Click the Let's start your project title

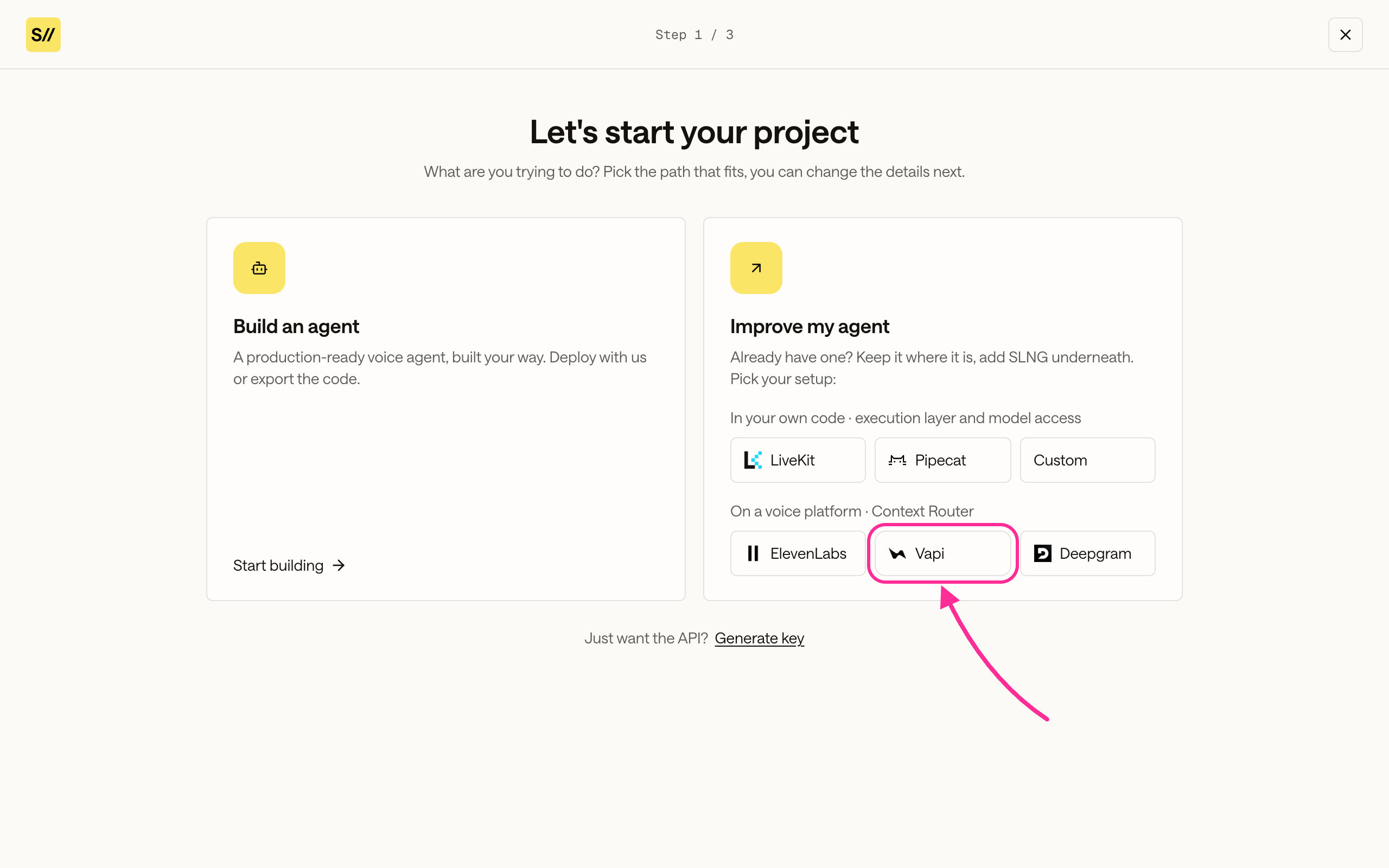(x=694, y=132)
